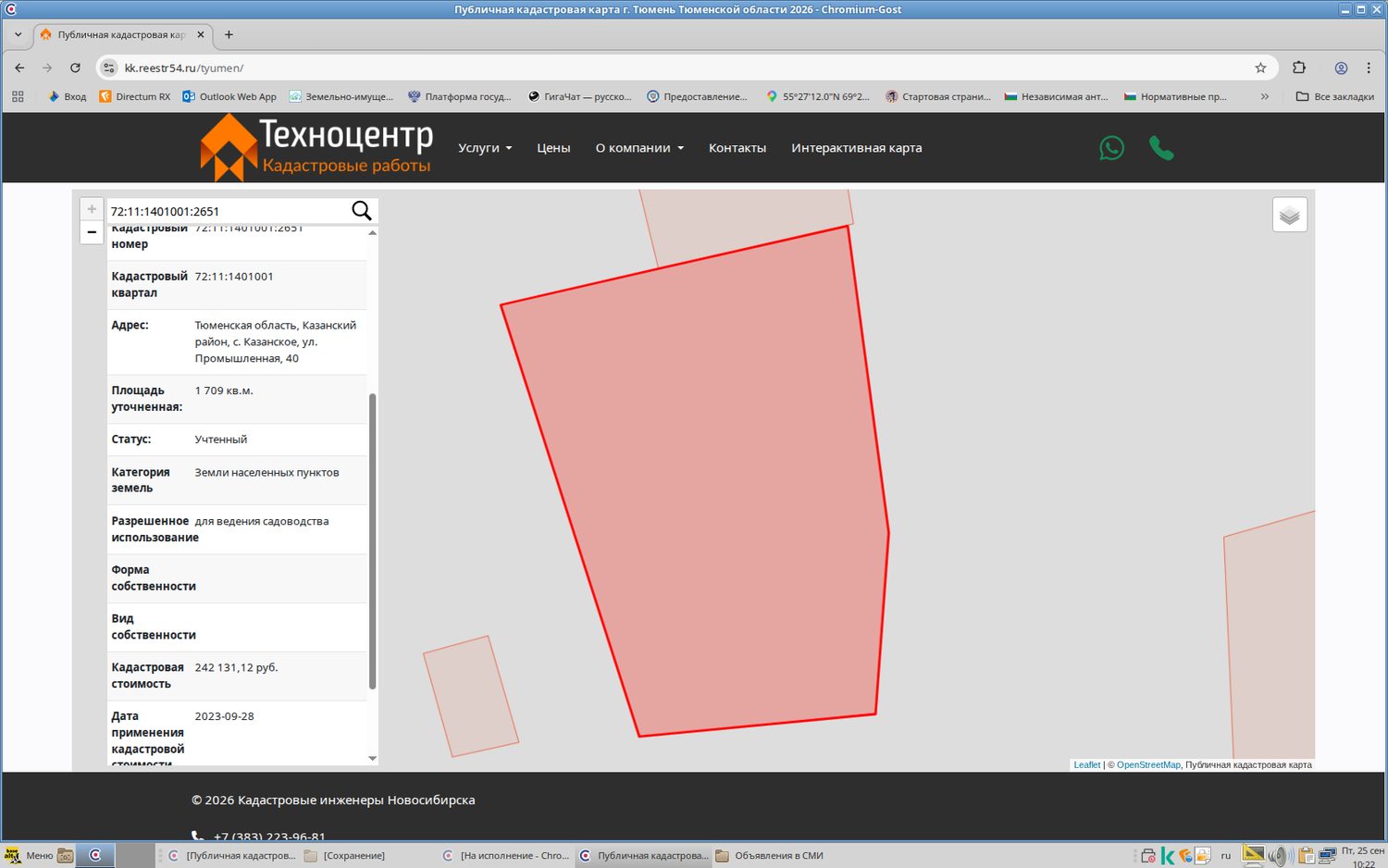Open the Directum RX bookmark
1388x868 pixels.
135,96
